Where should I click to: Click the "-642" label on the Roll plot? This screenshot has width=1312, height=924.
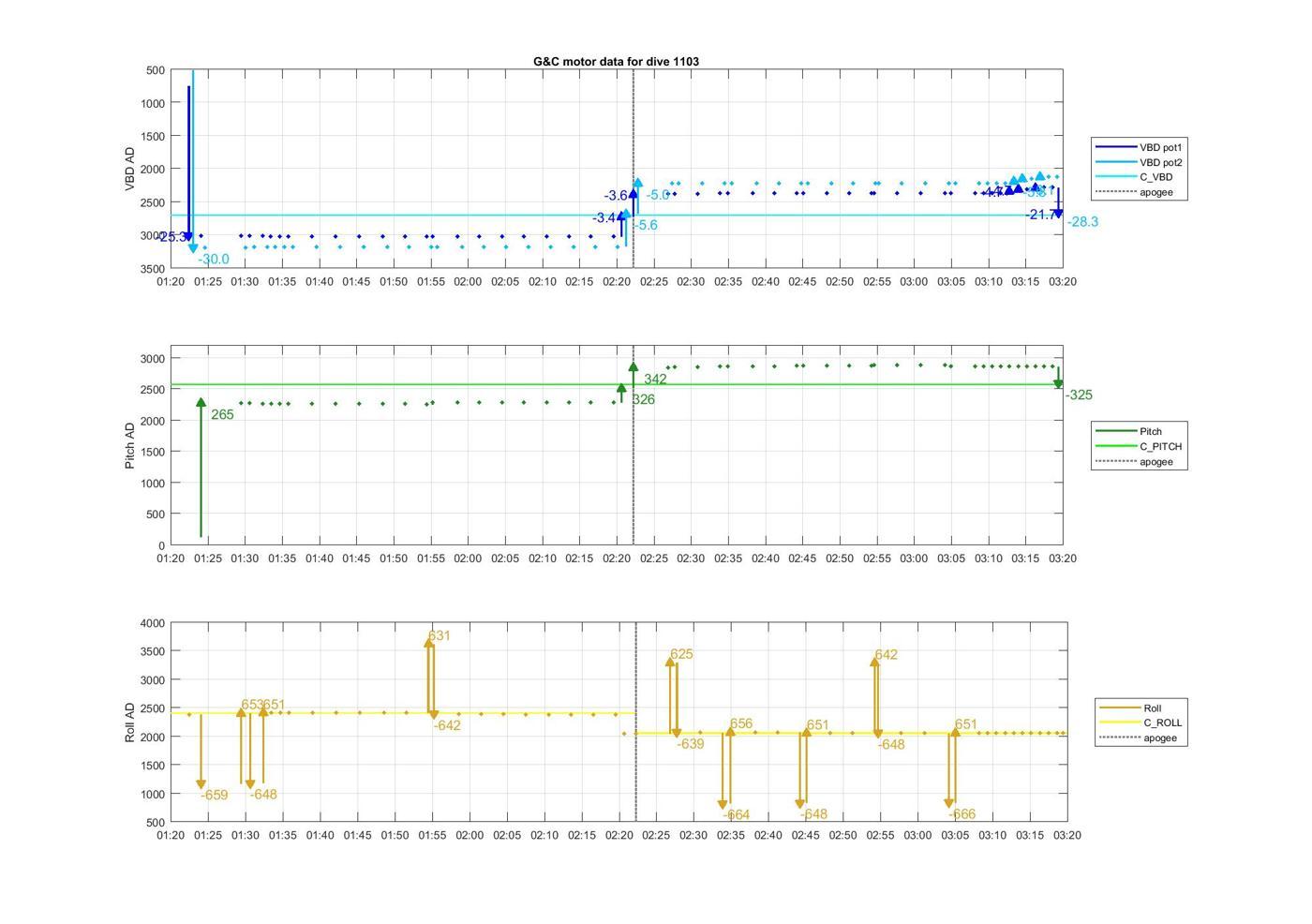click(x=447, y=725)
